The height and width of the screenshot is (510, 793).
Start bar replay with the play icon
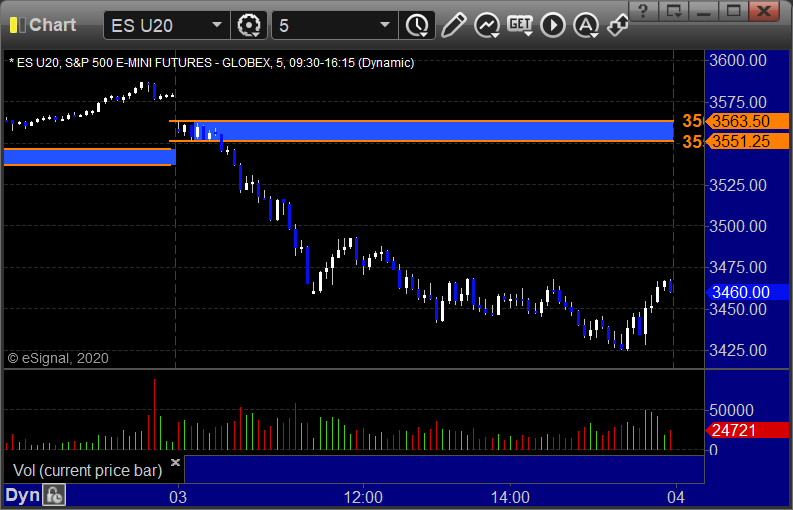click(553, 25)
